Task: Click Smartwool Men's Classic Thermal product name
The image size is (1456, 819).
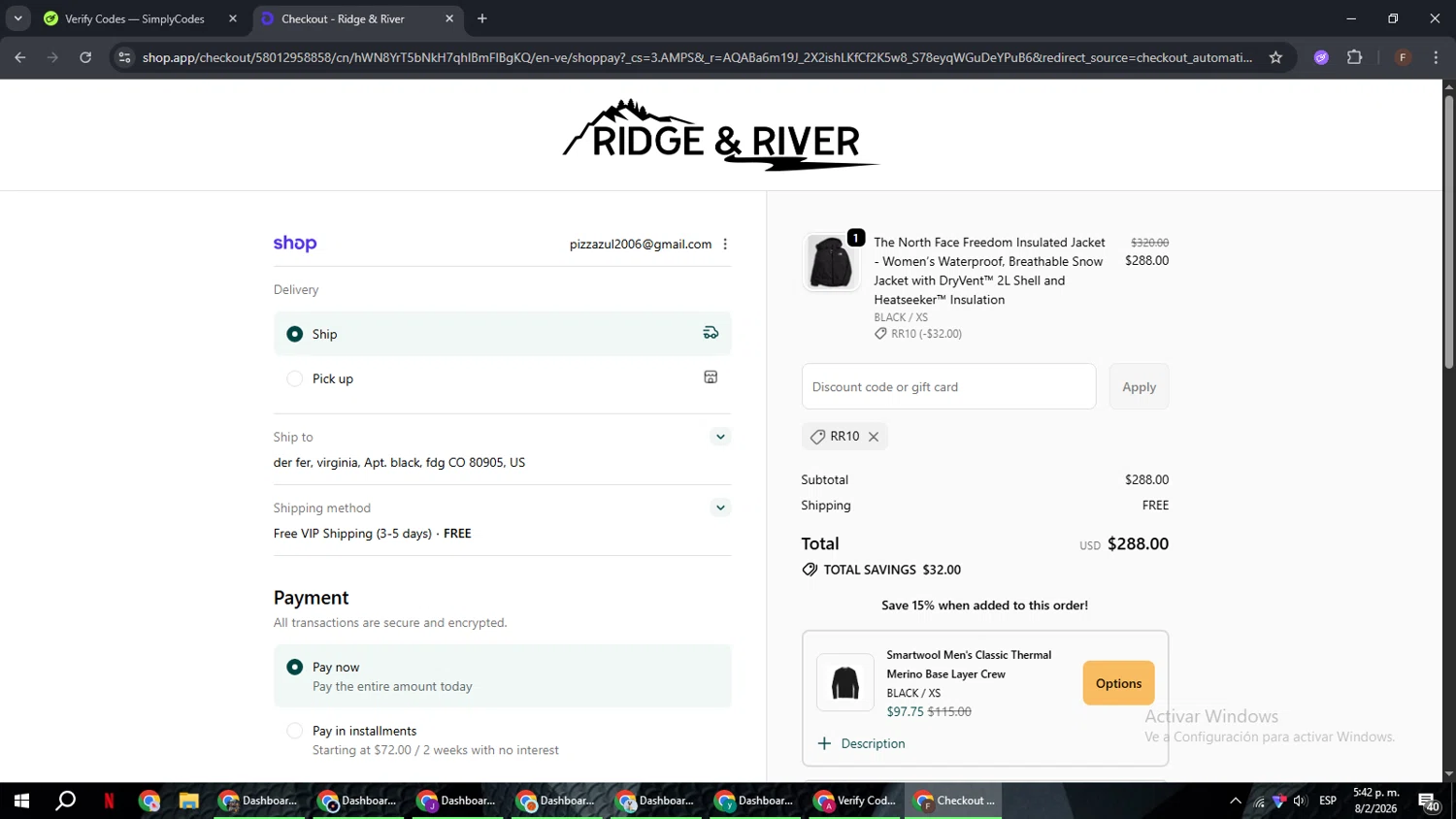Action: point(969,665)
